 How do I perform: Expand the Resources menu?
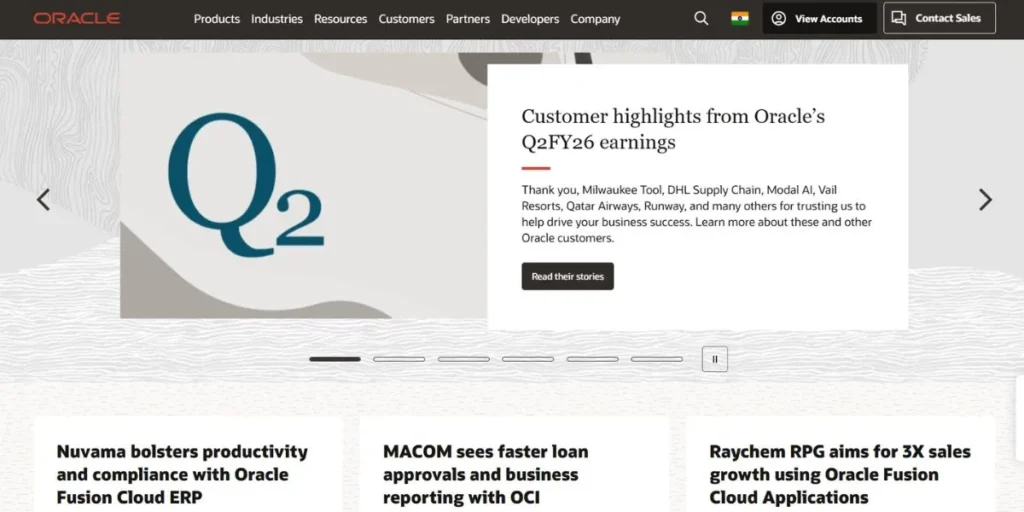[x=340, y=19]
